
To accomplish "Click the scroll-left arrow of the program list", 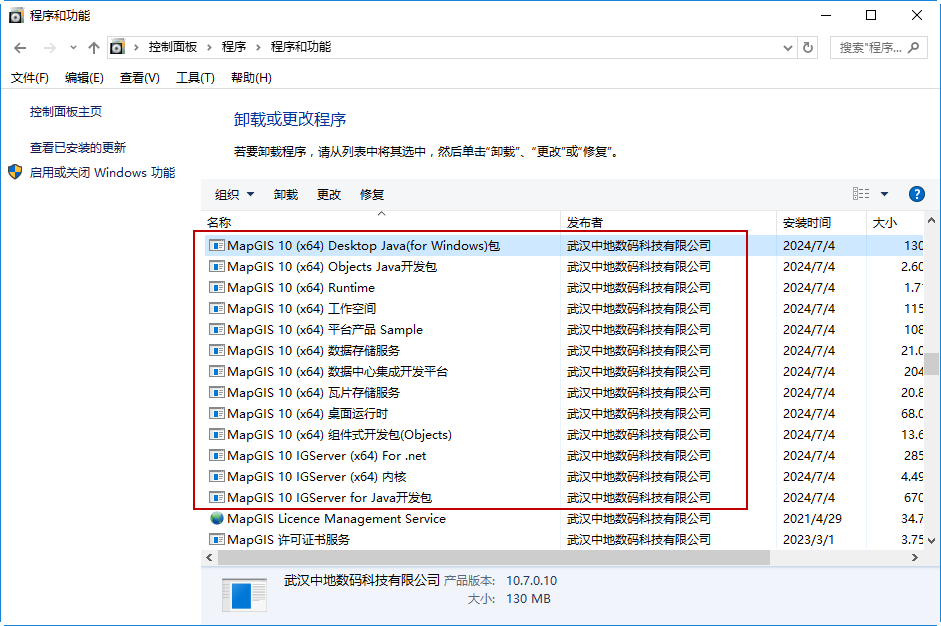I will 209,558.
